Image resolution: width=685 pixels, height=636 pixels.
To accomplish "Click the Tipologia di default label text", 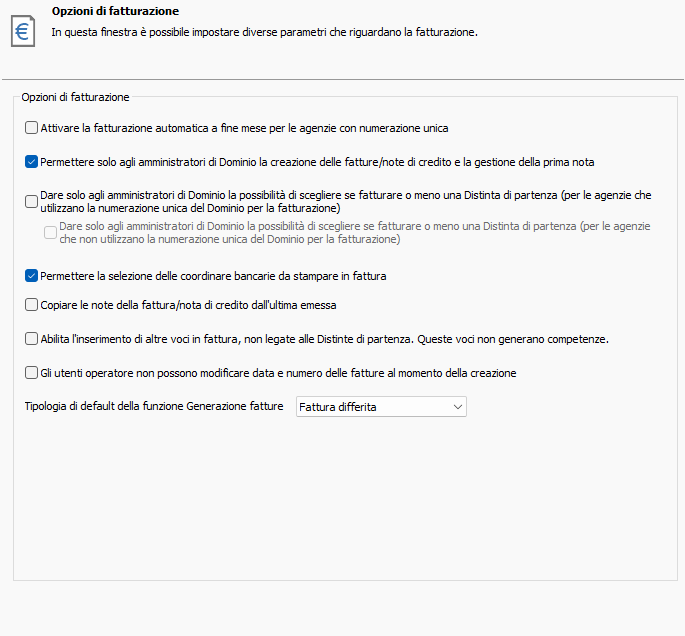I will point(154,406).
